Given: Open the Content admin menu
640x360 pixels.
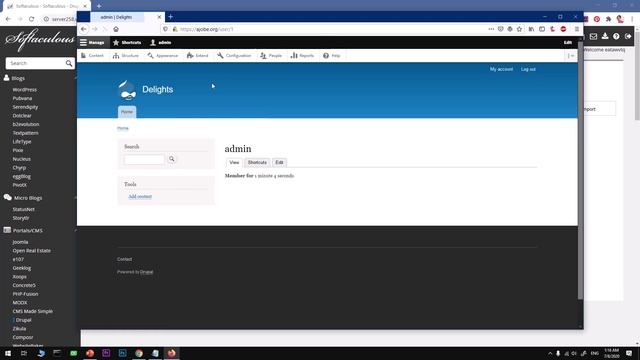Looking at the screenshot, I should pos(92,56).
